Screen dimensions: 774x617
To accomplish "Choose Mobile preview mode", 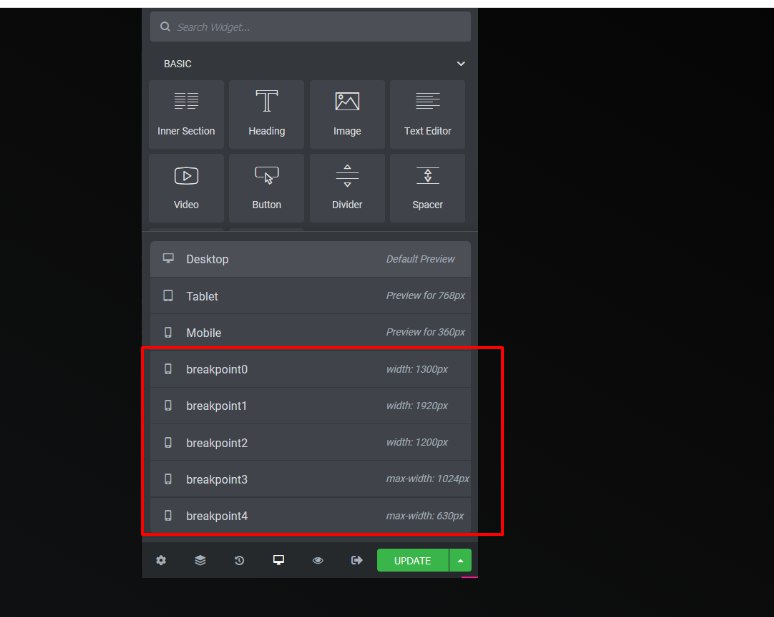I will point(310,332).
